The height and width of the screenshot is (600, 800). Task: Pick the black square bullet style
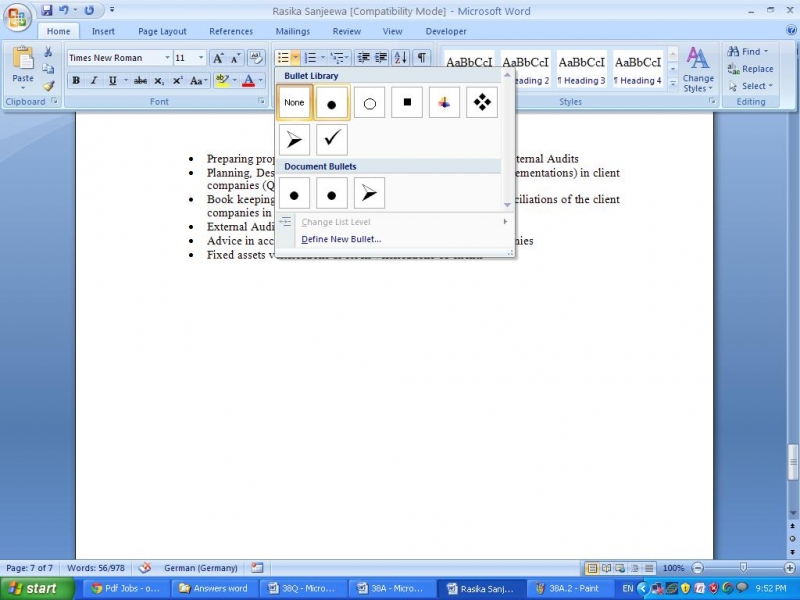(x=407, y=102)
